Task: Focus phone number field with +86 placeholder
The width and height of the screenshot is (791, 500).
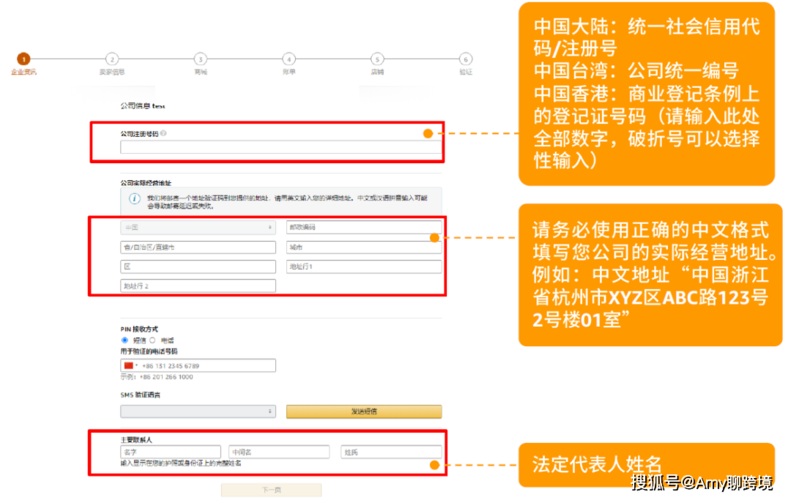Action: coord(198,365)
